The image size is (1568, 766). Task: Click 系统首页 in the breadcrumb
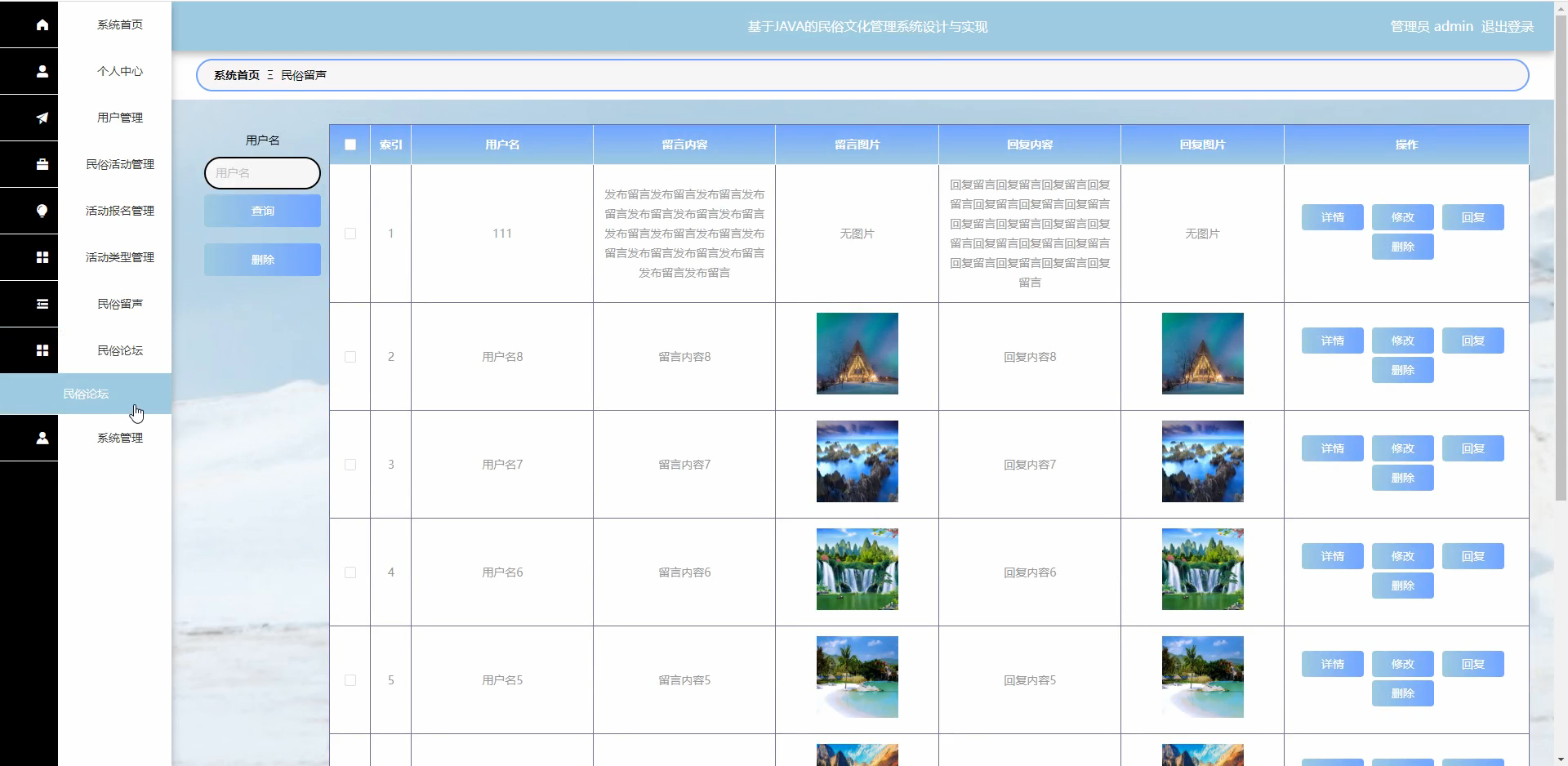(x=237, y=75)
